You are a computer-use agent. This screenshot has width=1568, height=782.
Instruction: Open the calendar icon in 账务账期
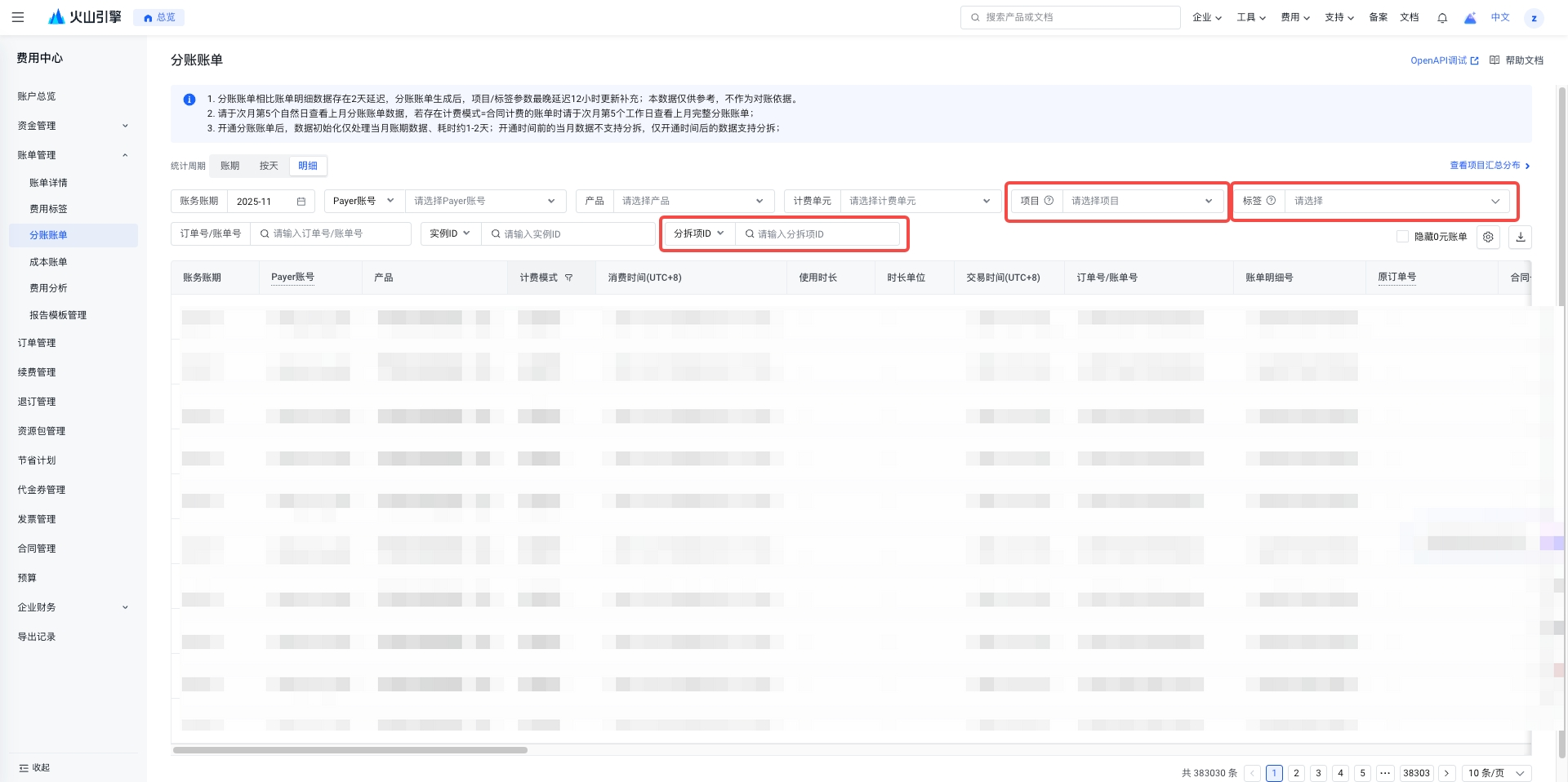click(301, 202)
